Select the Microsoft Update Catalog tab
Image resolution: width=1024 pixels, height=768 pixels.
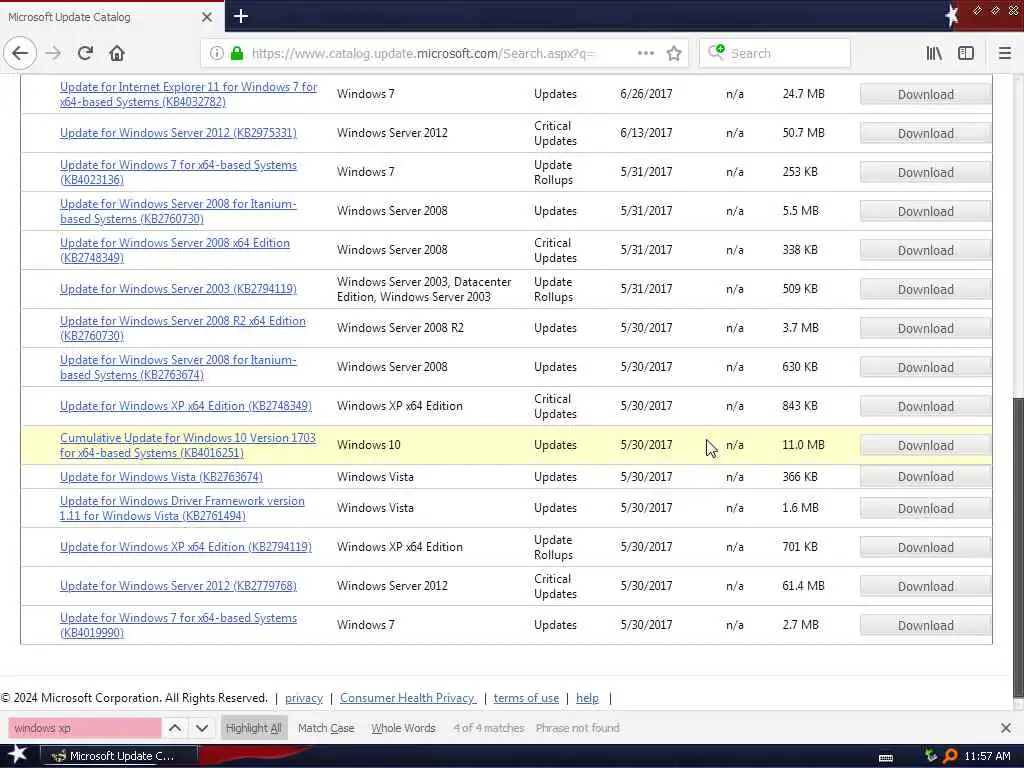111,17
